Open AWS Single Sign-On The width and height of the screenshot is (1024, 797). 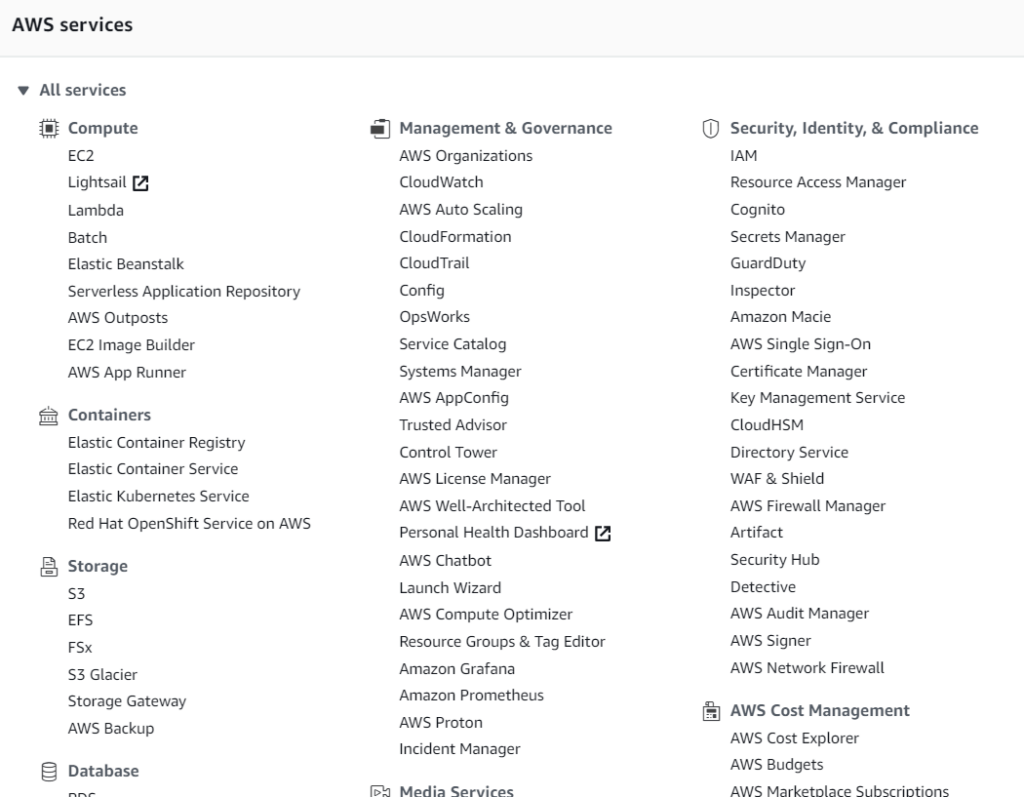[x=801, y=344]
